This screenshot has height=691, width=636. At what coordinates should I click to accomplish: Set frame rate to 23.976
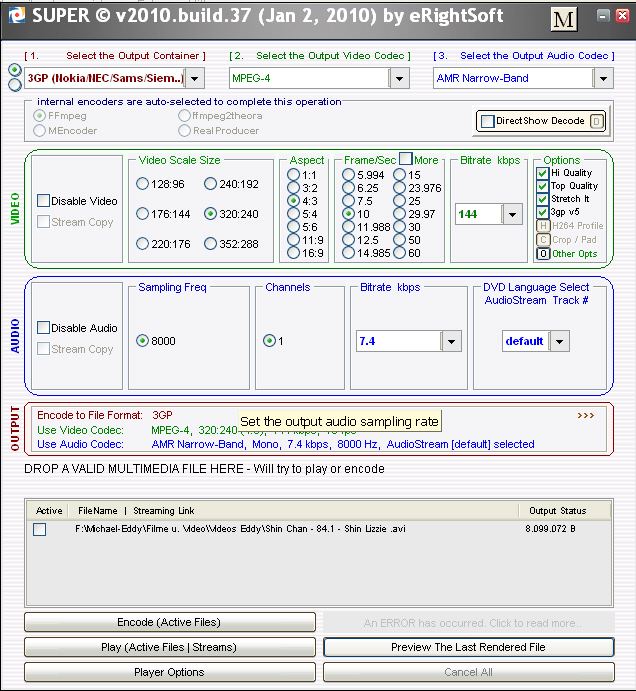pos(399,188)
